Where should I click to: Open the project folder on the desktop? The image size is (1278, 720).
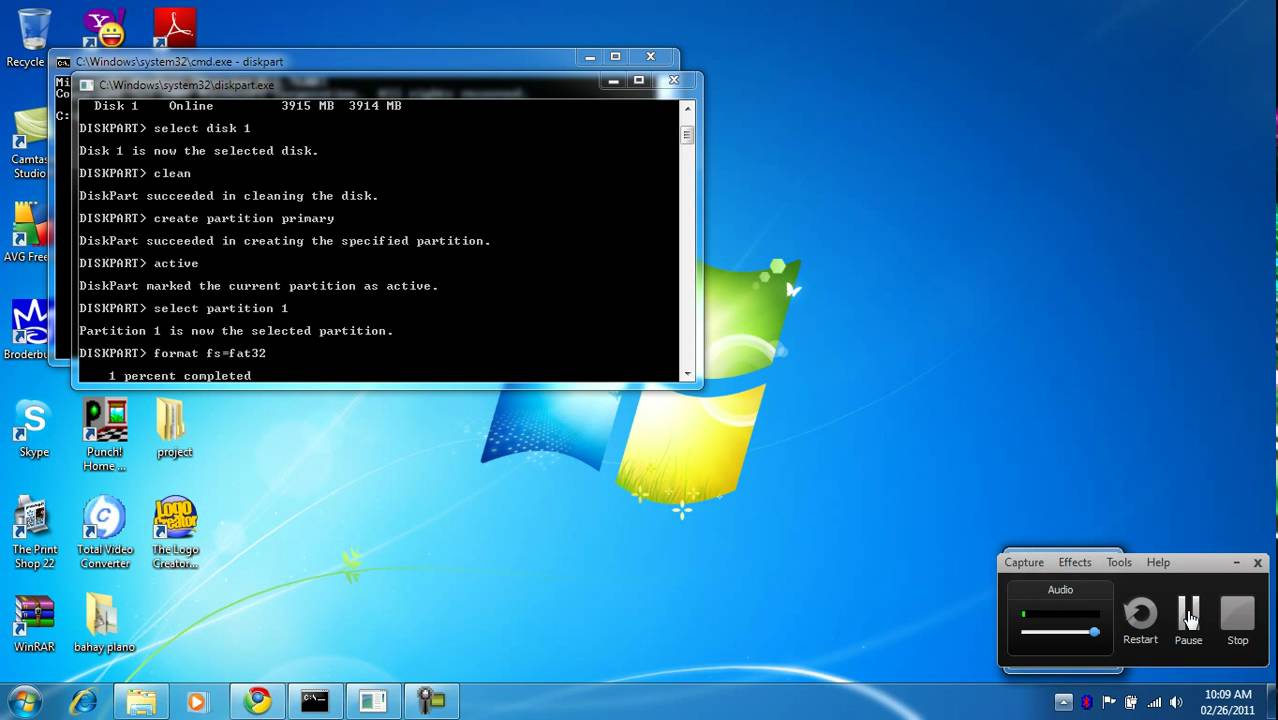point(174,428)
